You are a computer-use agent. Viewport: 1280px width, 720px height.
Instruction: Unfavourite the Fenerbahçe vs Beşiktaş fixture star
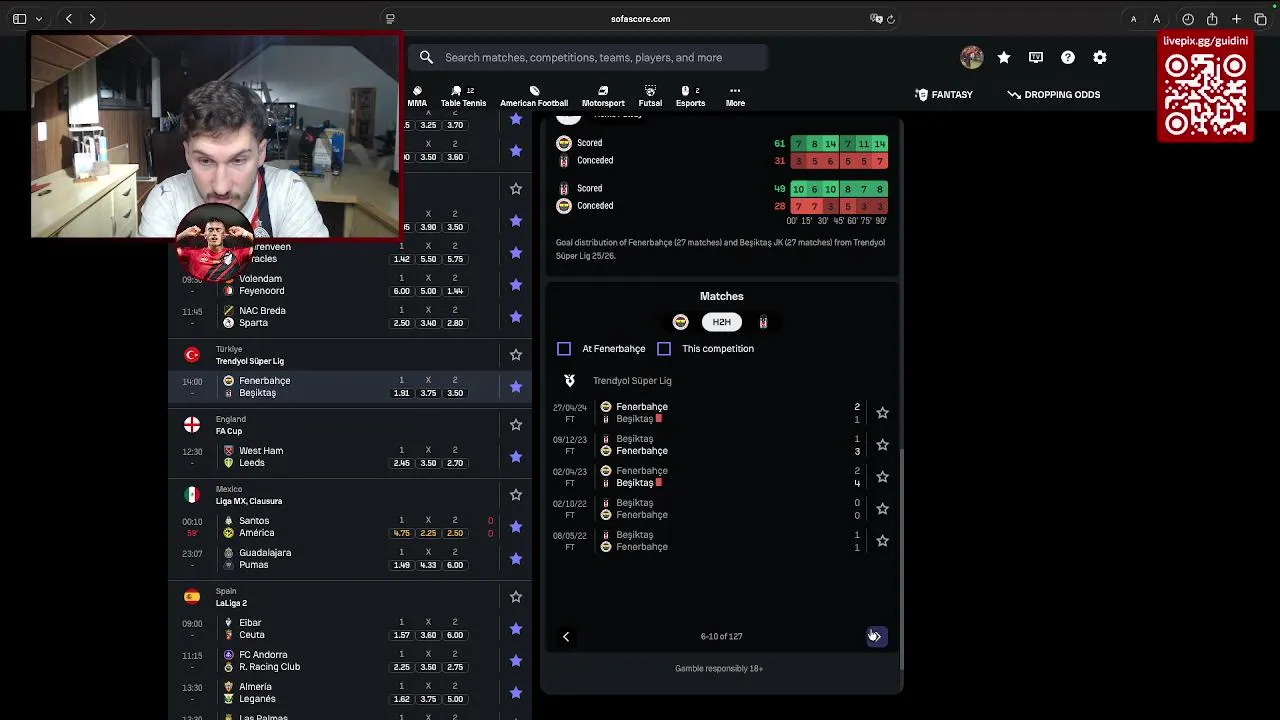point(516,387)
